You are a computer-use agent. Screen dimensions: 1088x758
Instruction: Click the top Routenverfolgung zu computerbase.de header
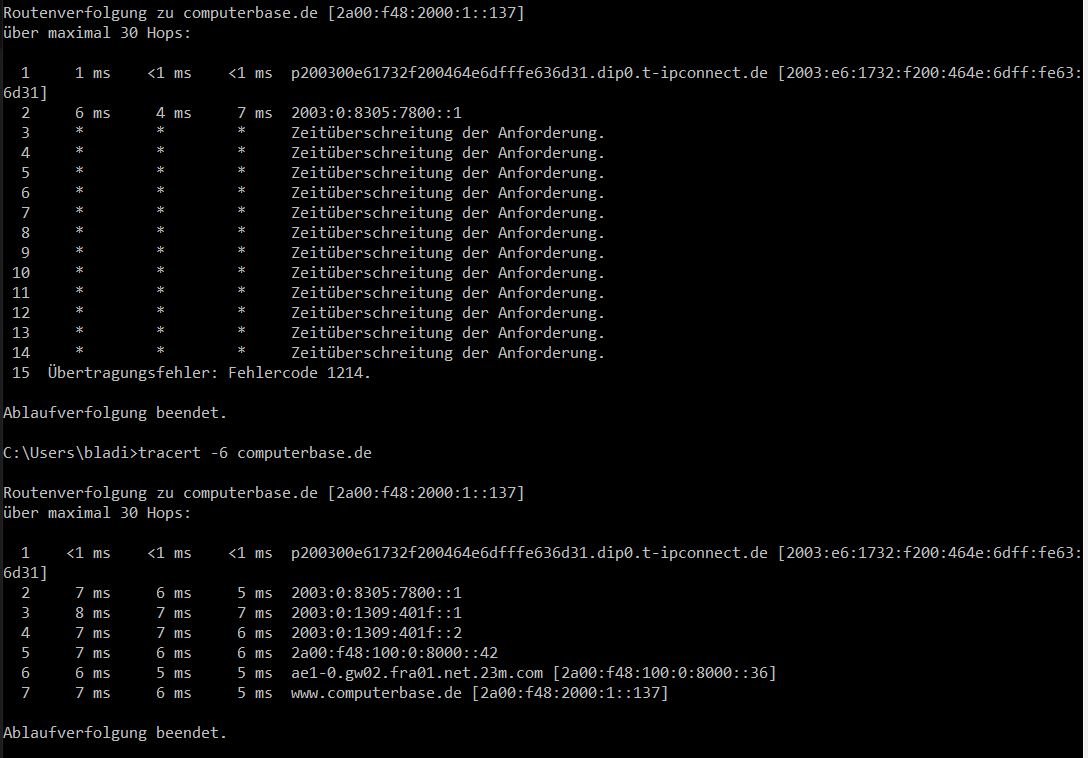click(264, 12)
